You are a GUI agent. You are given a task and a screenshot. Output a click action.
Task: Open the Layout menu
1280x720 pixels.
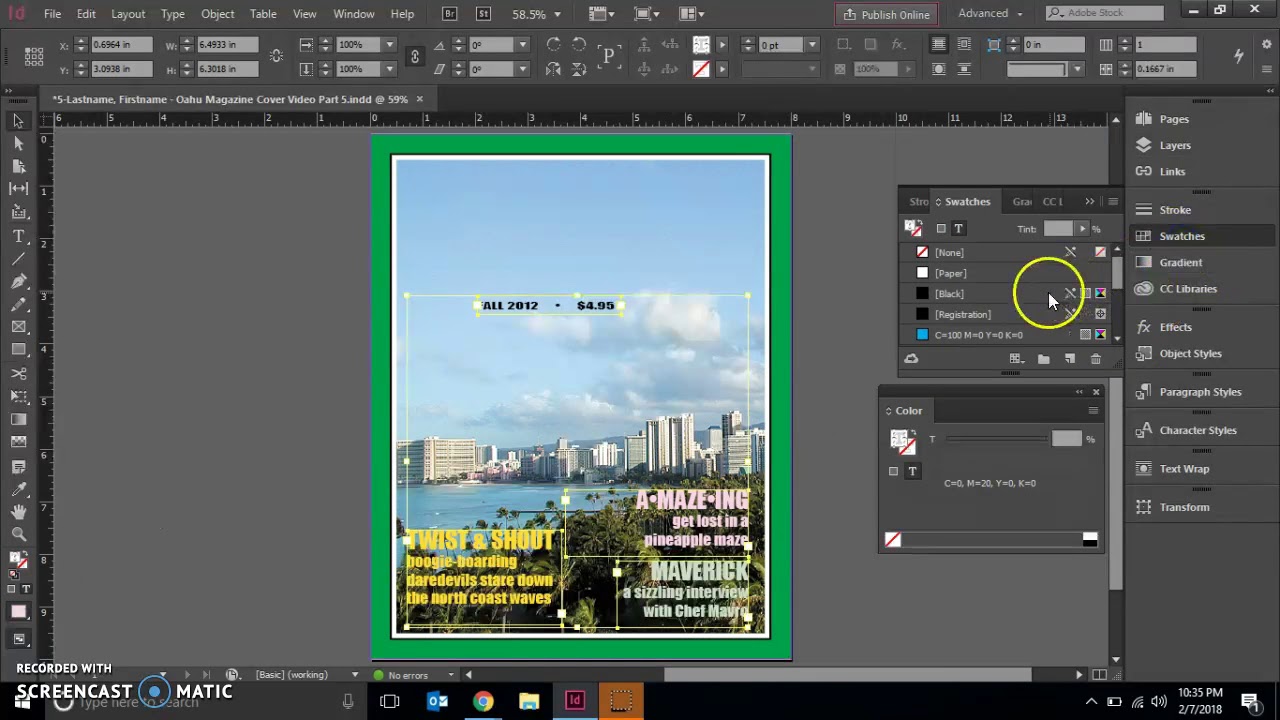pyautogui.click(x=128, y=14)
